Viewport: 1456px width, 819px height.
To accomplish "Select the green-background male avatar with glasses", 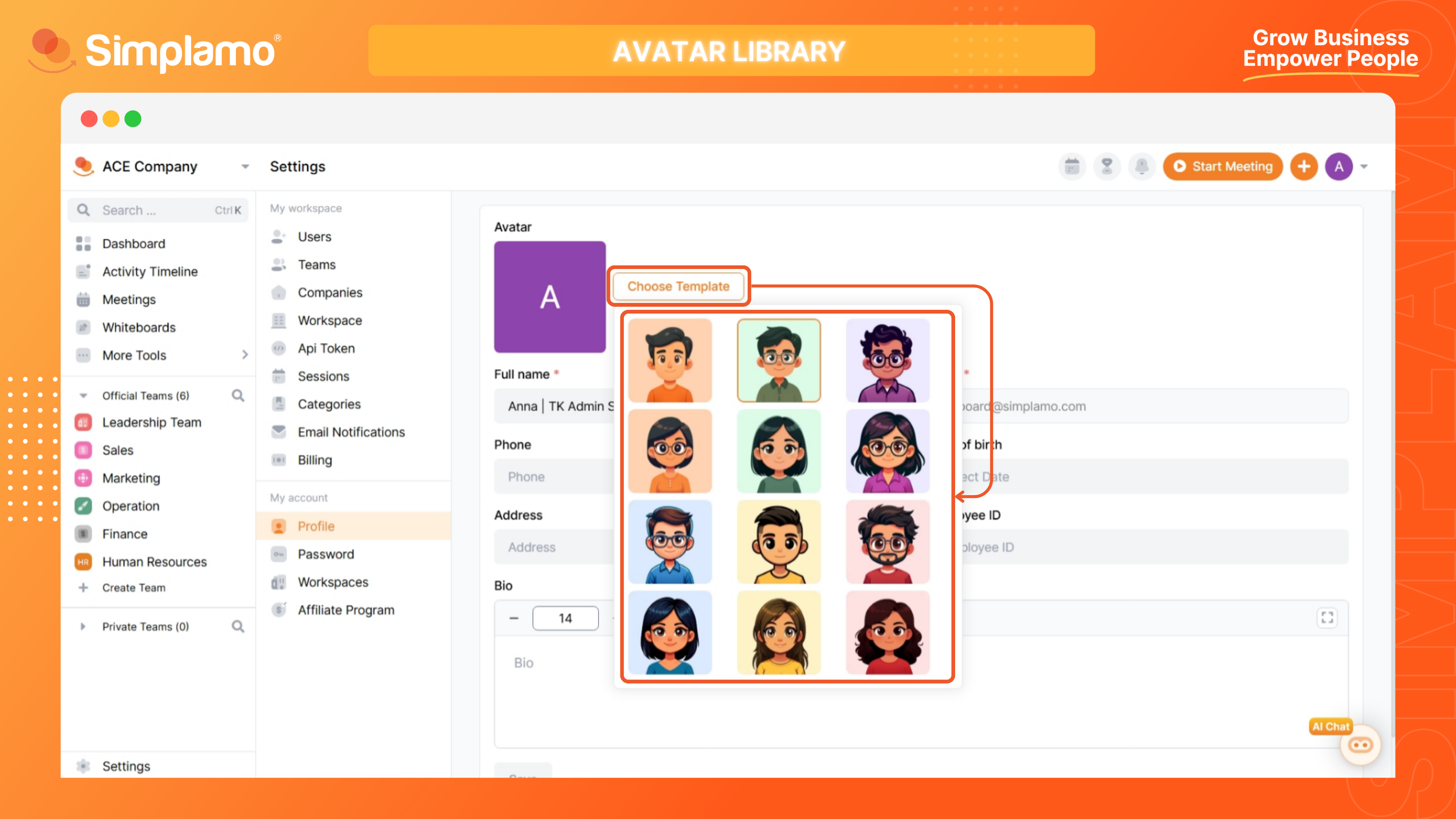I will (778, 360).
